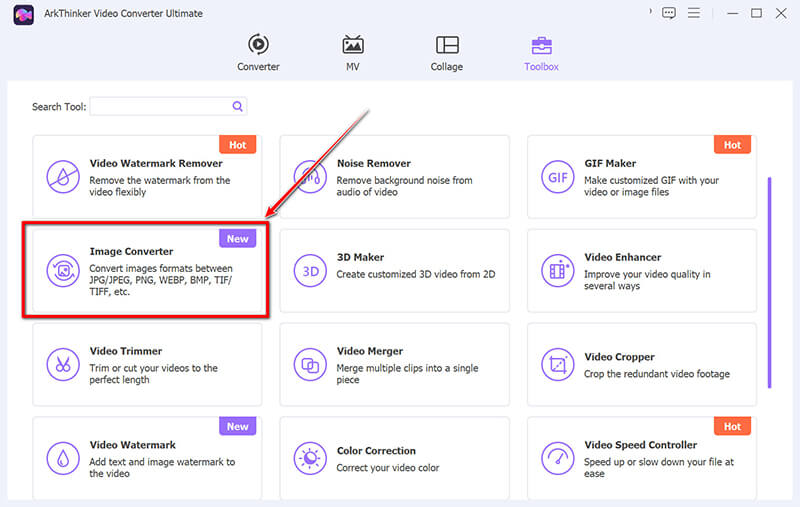Switch to the Converter tab
Viewport: 800px width, 507px height.
click(258, 53)
